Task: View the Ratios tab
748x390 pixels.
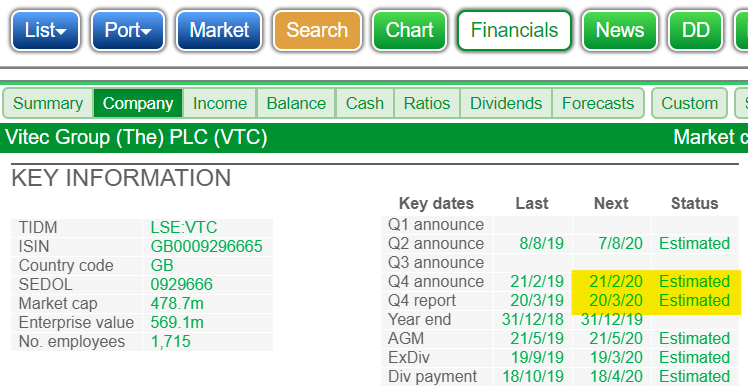Action: (x=427, y=103)
